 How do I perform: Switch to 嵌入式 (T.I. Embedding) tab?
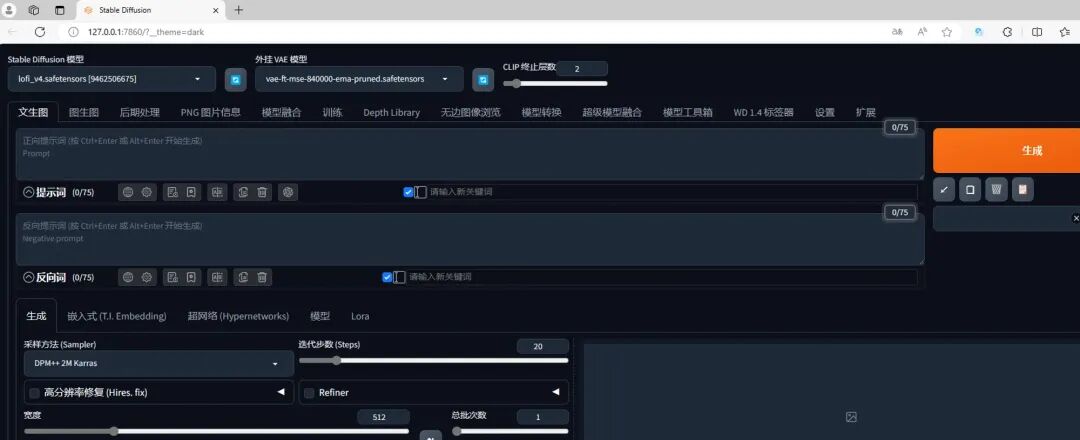pyautogui.click(x=116, y=316)
